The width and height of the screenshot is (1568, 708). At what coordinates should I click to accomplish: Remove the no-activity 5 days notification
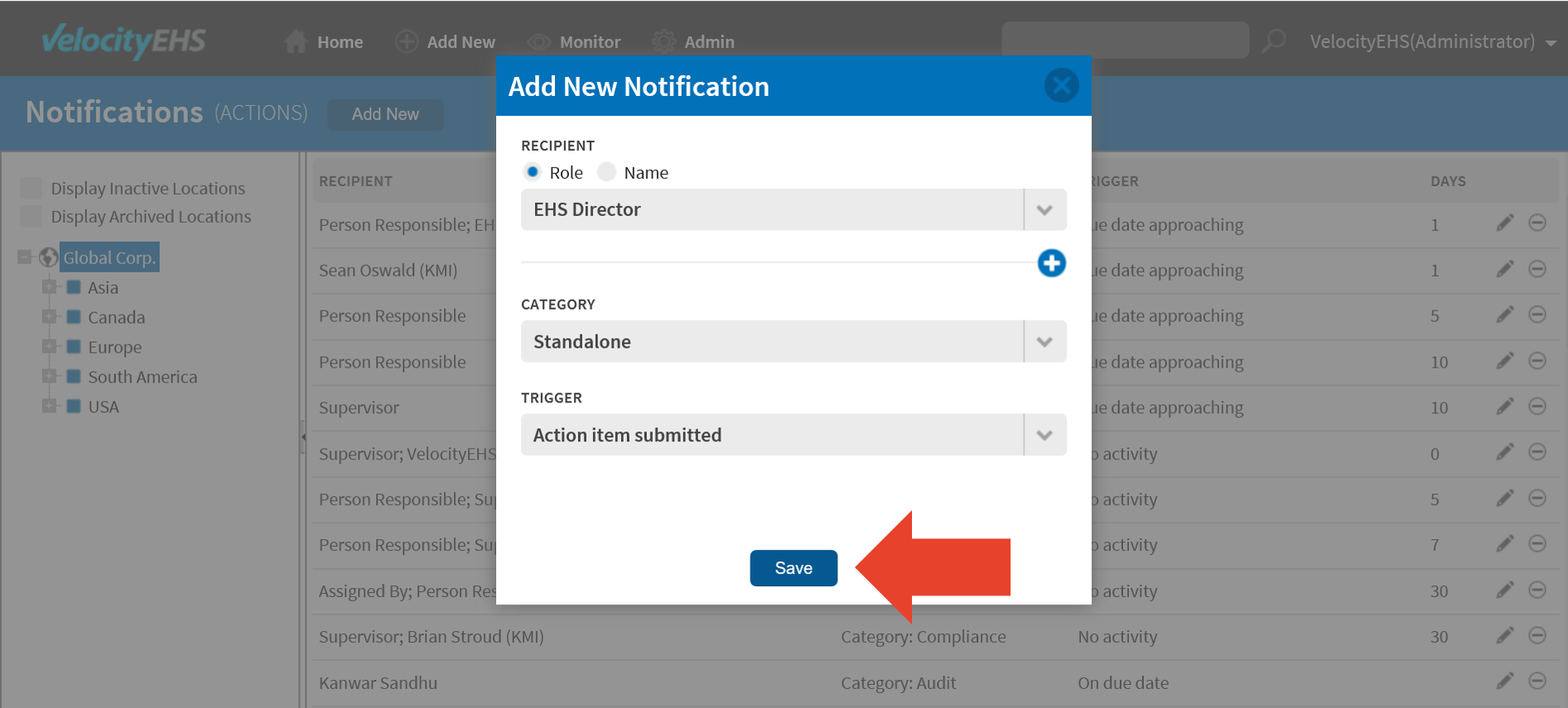[x=1537, y=498]
